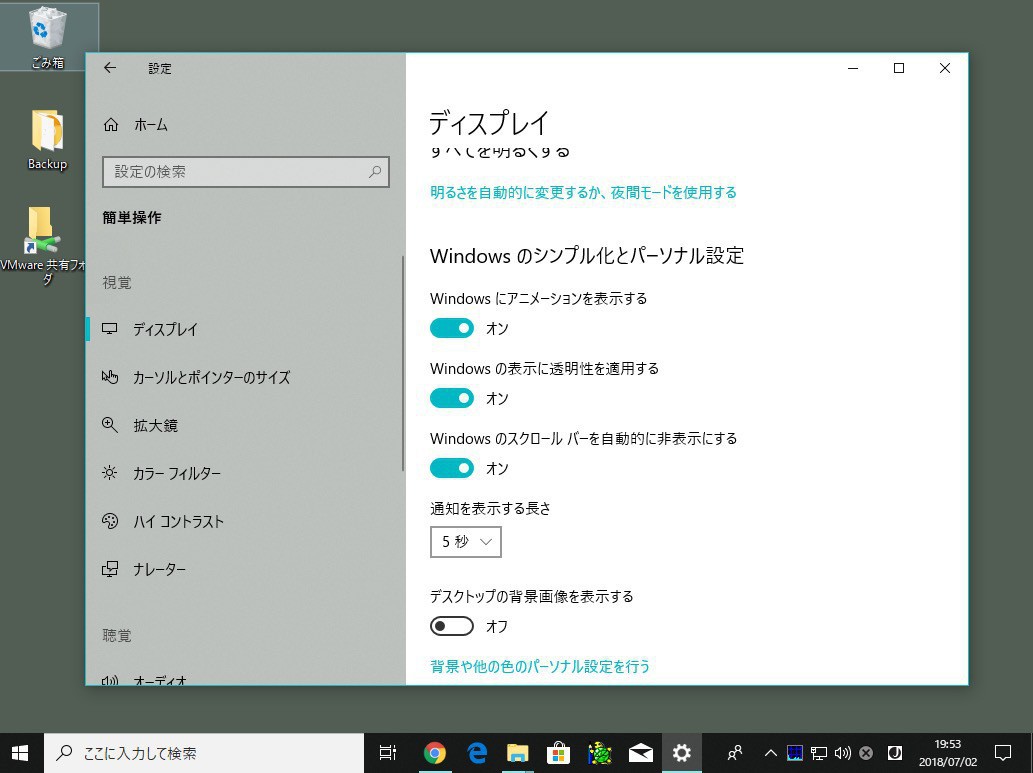The image size is (1033, 773).
Task: Toggle automatic scroll bar hiding off
Action: tap(452, 468)
